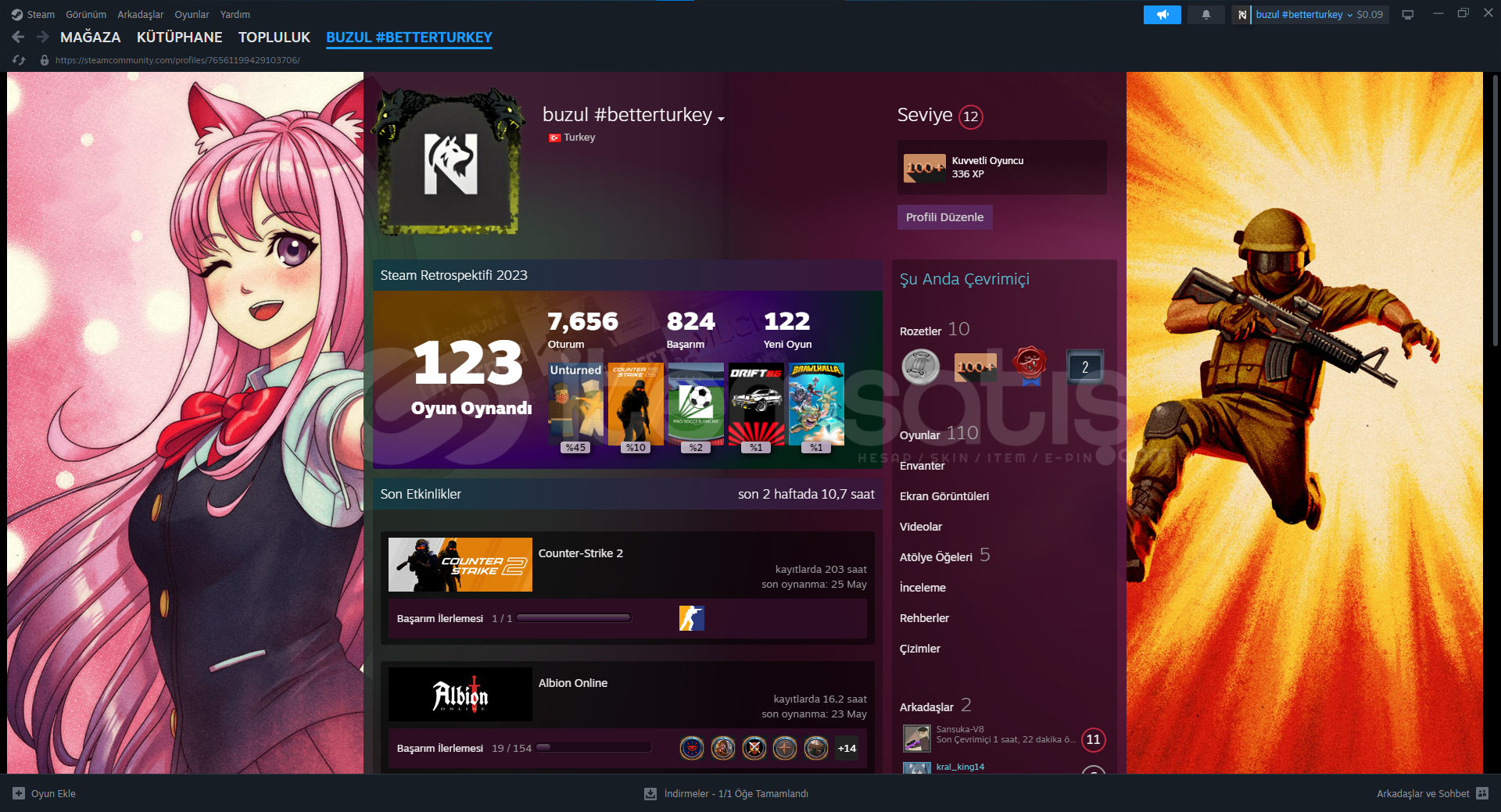Click the plus icon next to Oyun Ekle
The width and height of the screenshot is (1501, 812).
coord(19,793)
